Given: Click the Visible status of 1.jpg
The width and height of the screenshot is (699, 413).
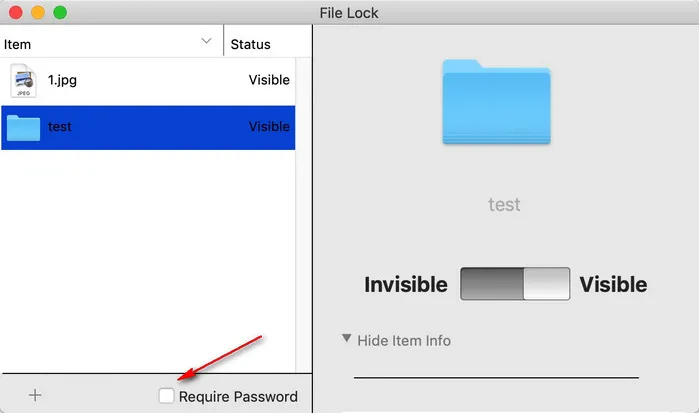Looking at the screenshot, I should coord(269,80).
